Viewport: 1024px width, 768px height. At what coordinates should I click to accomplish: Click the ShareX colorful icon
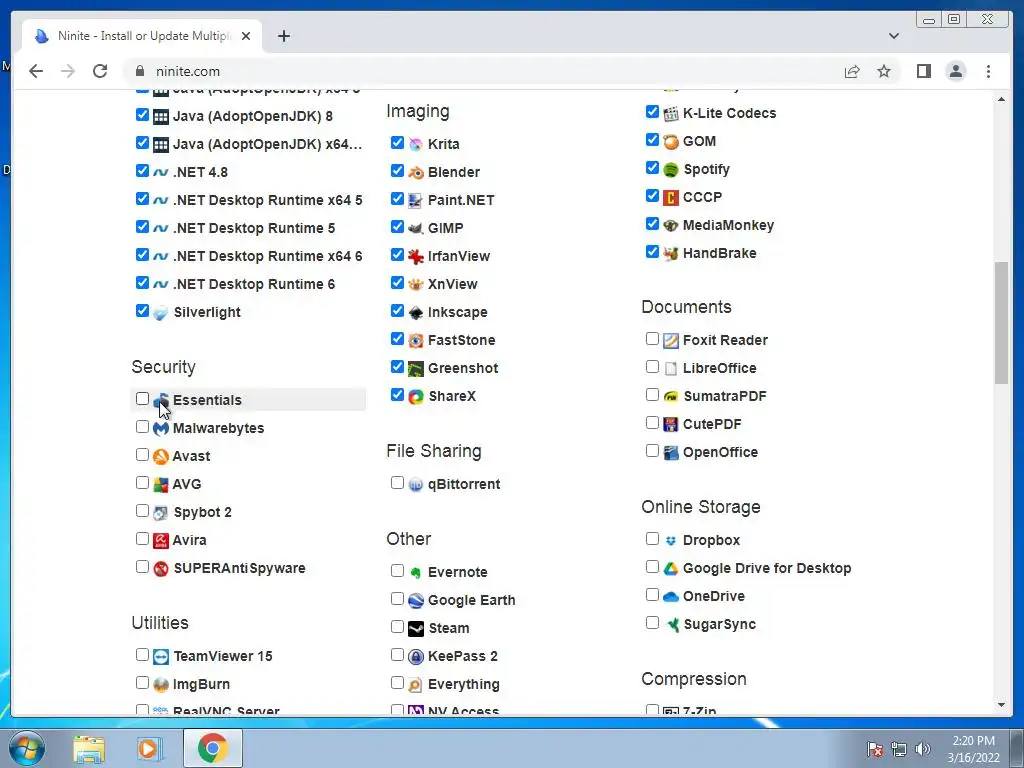[x=415, y=396]
